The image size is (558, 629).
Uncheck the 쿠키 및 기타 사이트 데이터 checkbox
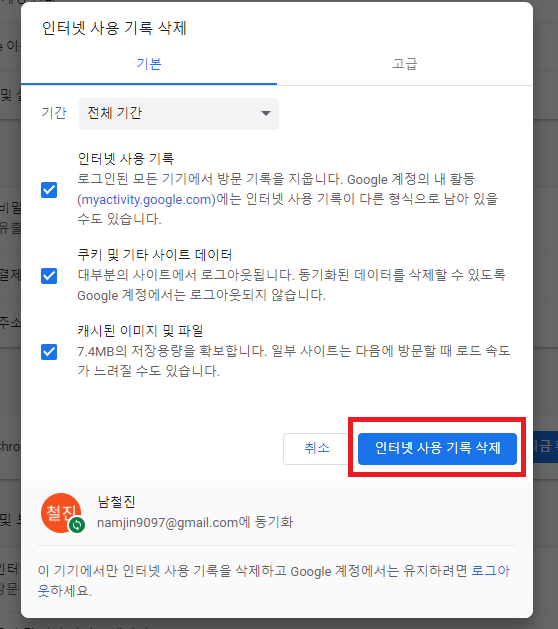(x=49, y=276)
